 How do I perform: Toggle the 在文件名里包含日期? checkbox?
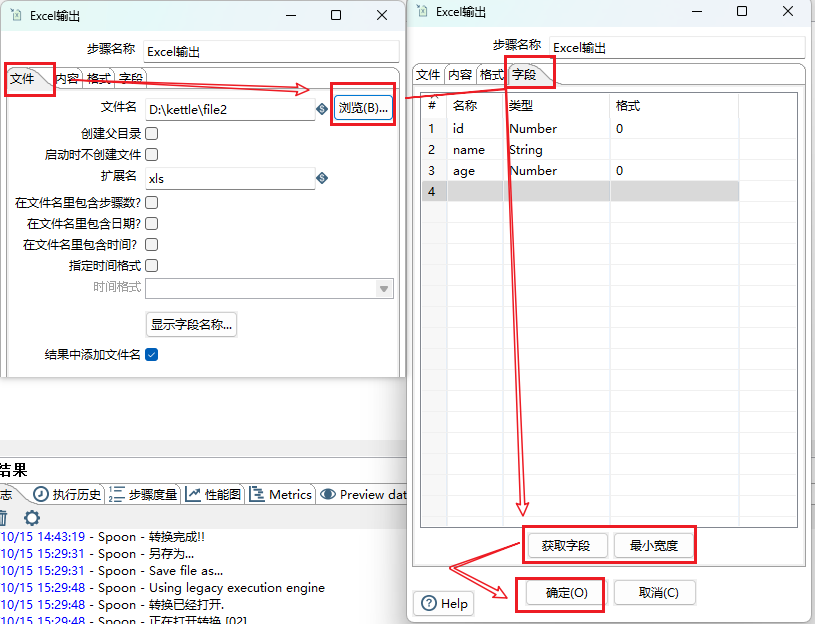pos(152,223)
